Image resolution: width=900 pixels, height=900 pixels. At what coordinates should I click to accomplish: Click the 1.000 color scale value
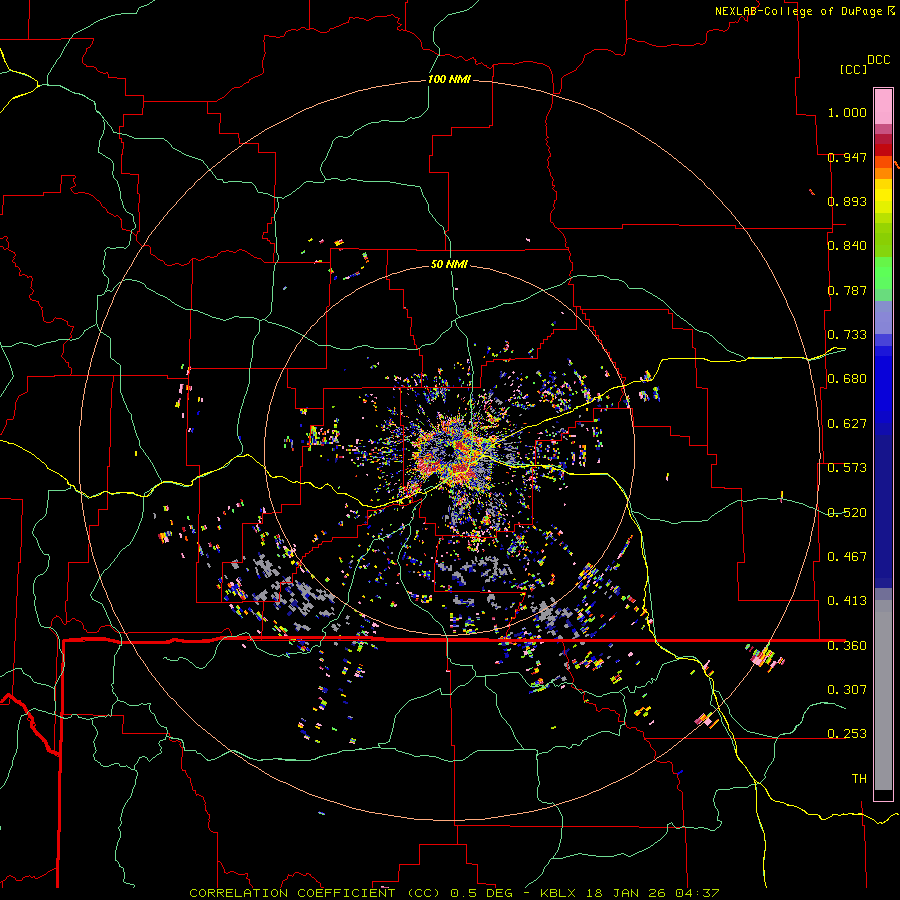847,112
